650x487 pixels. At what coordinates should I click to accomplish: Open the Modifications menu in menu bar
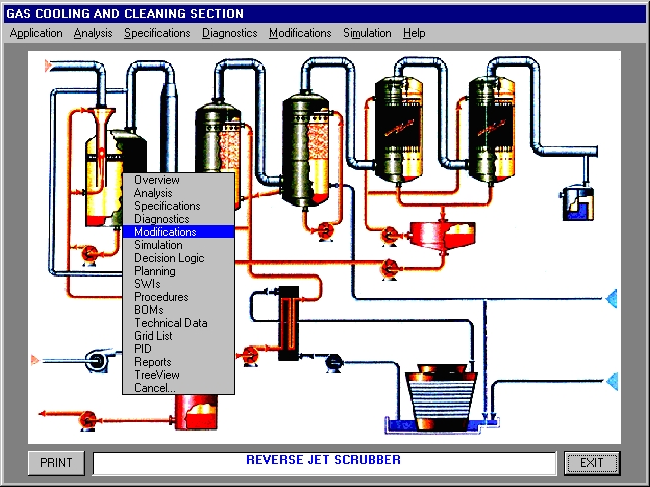300,33
